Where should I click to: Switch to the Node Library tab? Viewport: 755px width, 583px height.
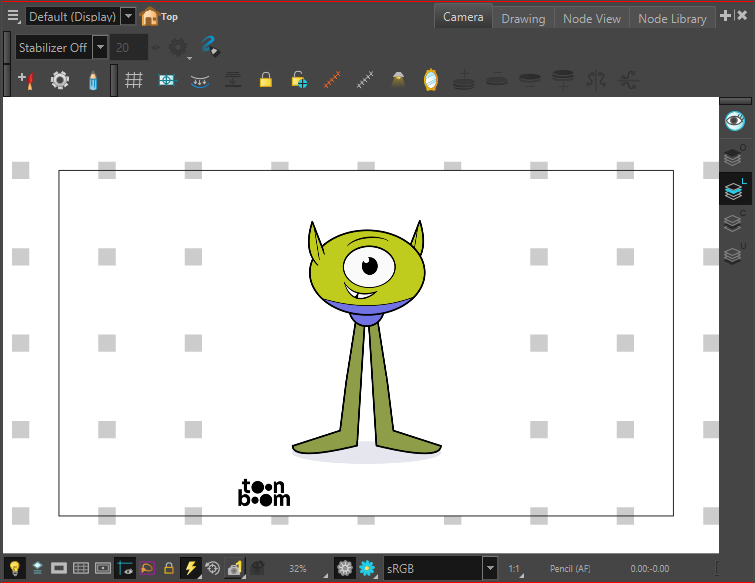tap(672, 18)
